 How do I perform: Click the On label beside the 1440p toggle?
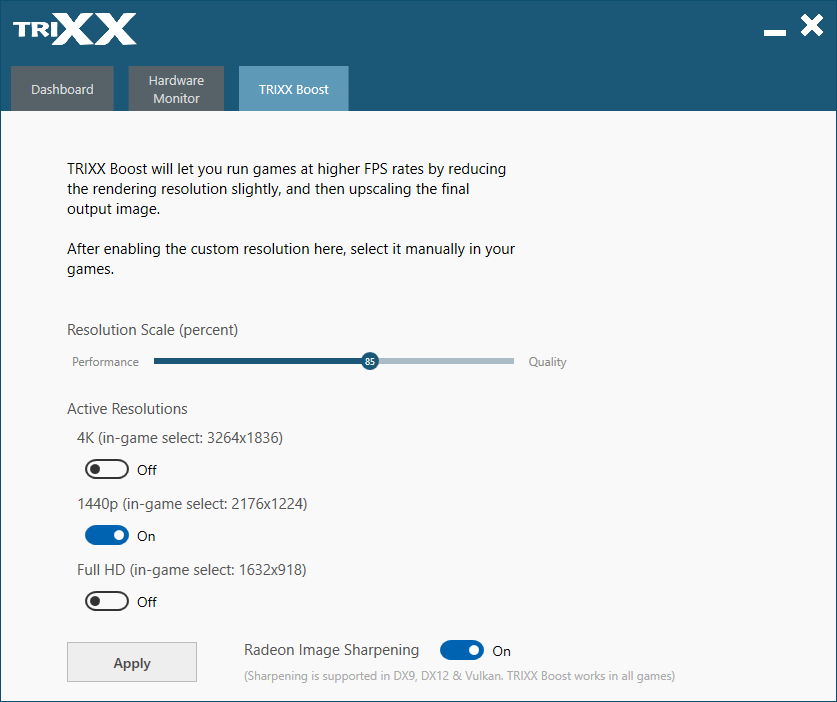click(146, 536)
